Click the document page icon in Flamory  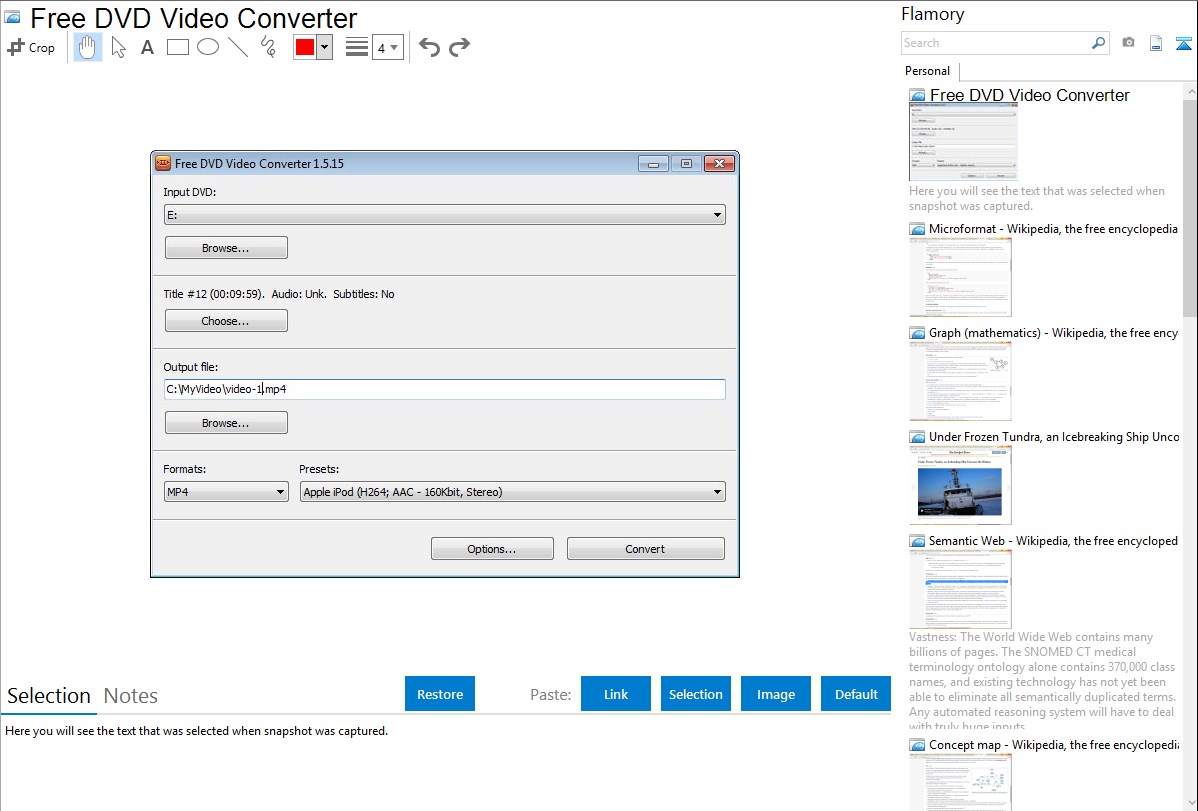pyautogui.click(x=1156, y=43)
